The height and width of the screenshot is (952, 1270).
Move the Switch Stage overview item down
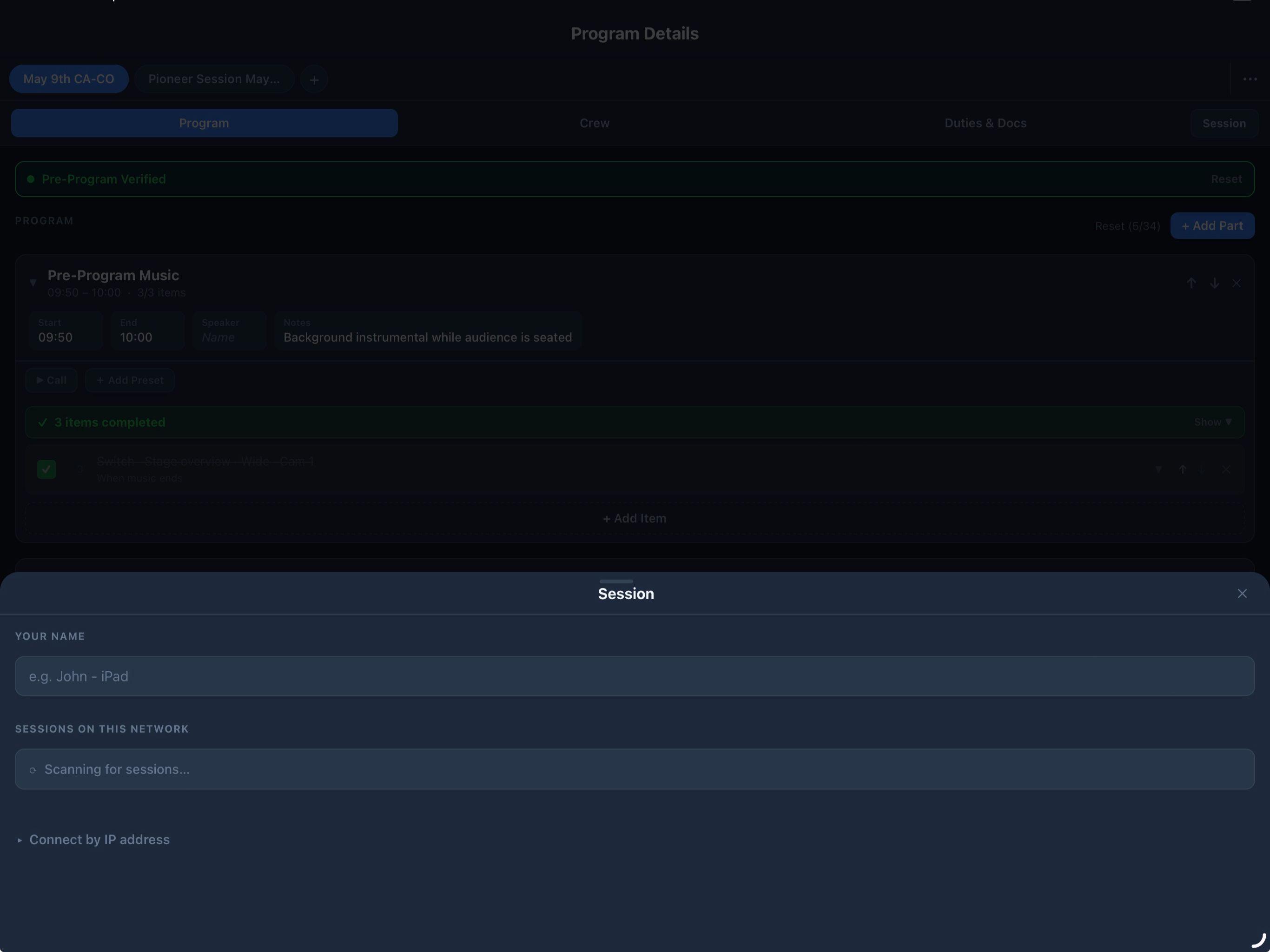click(1201, 469)
